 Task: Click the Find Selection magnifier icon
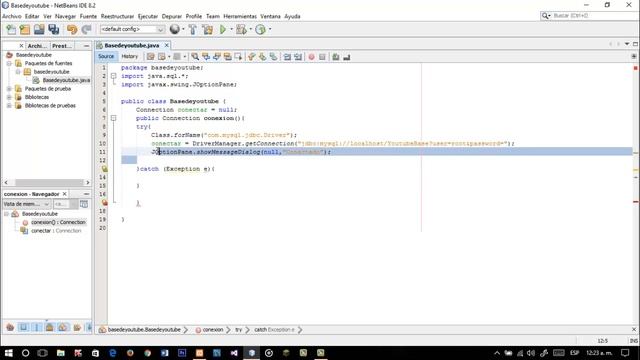(x=195, y=57)
